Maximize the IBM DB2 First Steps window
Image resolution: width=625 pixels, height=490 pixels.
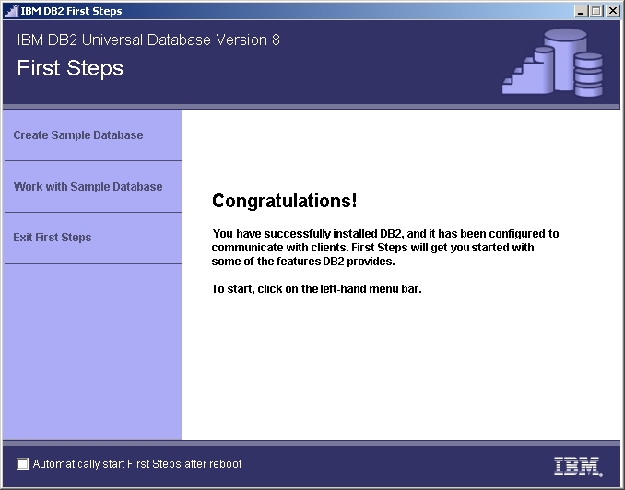coord(596,11)
